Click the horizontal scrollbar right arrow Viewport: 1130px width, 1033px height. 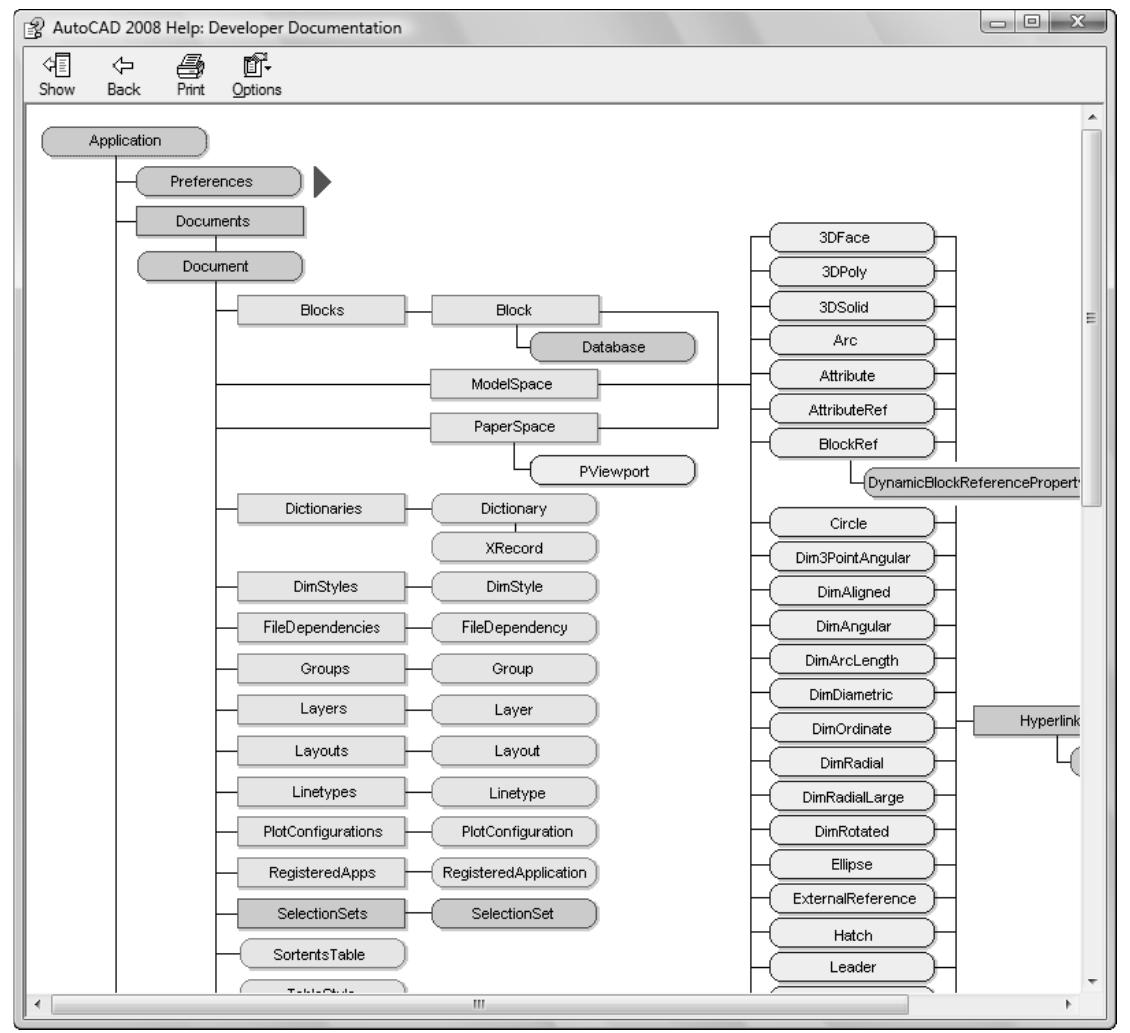tap(1067, 1003)
